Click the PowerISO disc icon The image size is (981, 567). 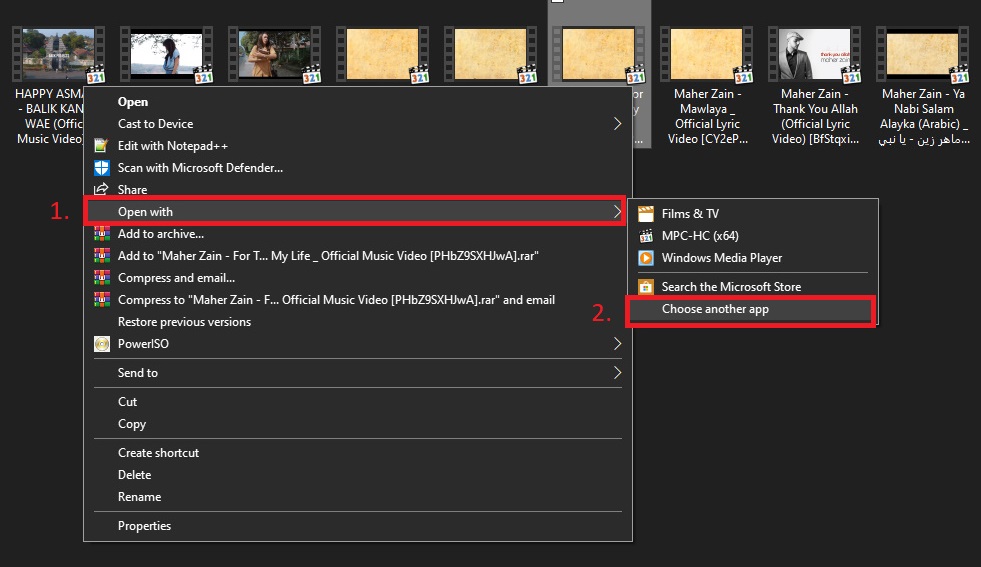(101, 344)
